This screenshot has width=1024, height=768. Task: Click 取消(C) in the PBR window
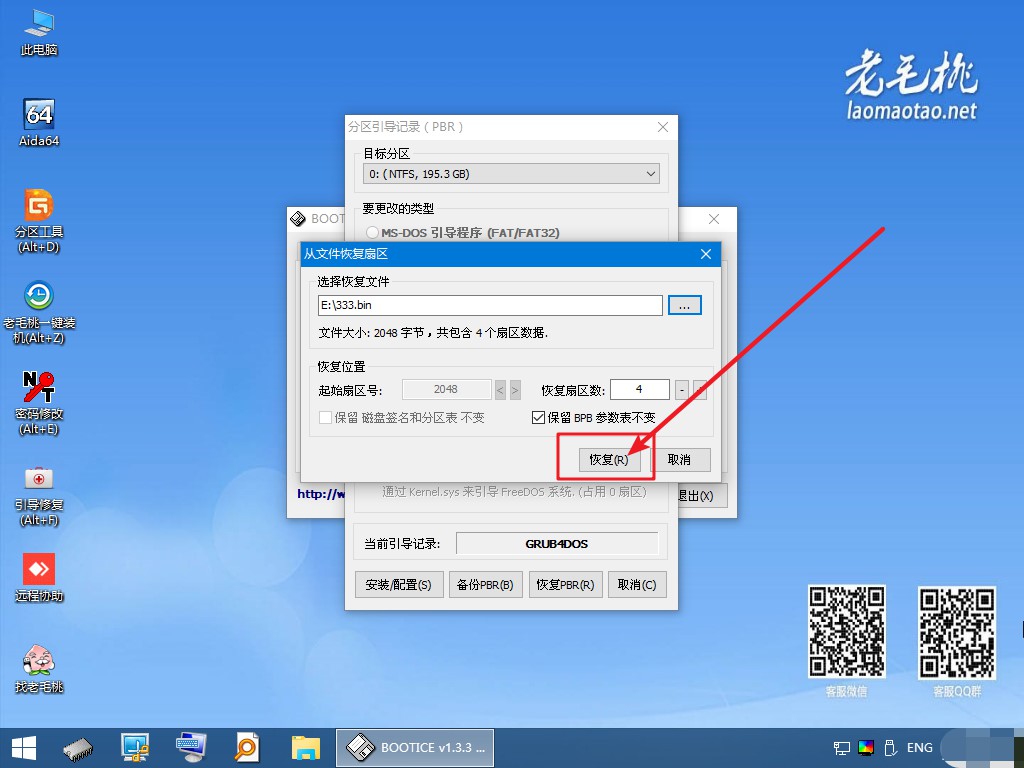637,584
